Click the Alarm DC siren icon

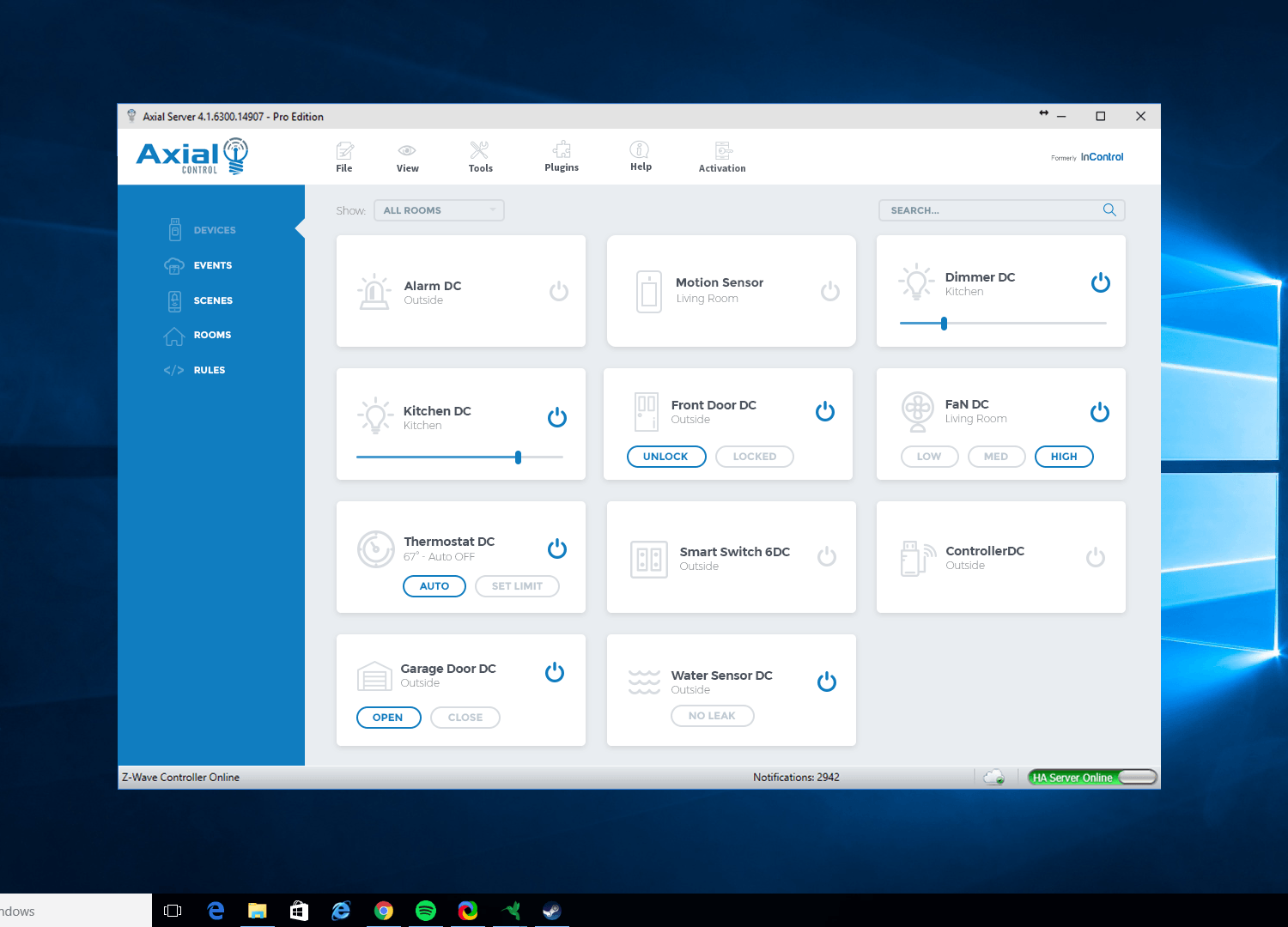pyautogui.click(x=374, y=292)
